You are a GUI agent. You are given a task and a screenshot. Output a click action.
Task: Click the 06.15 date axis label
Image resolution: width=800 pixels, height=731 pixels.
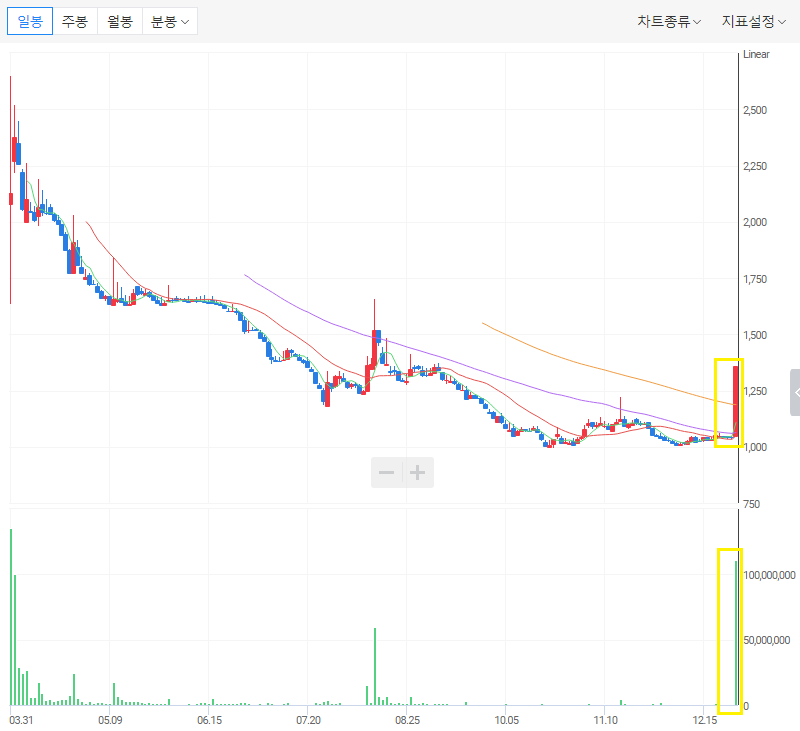[x=210, y=720]
